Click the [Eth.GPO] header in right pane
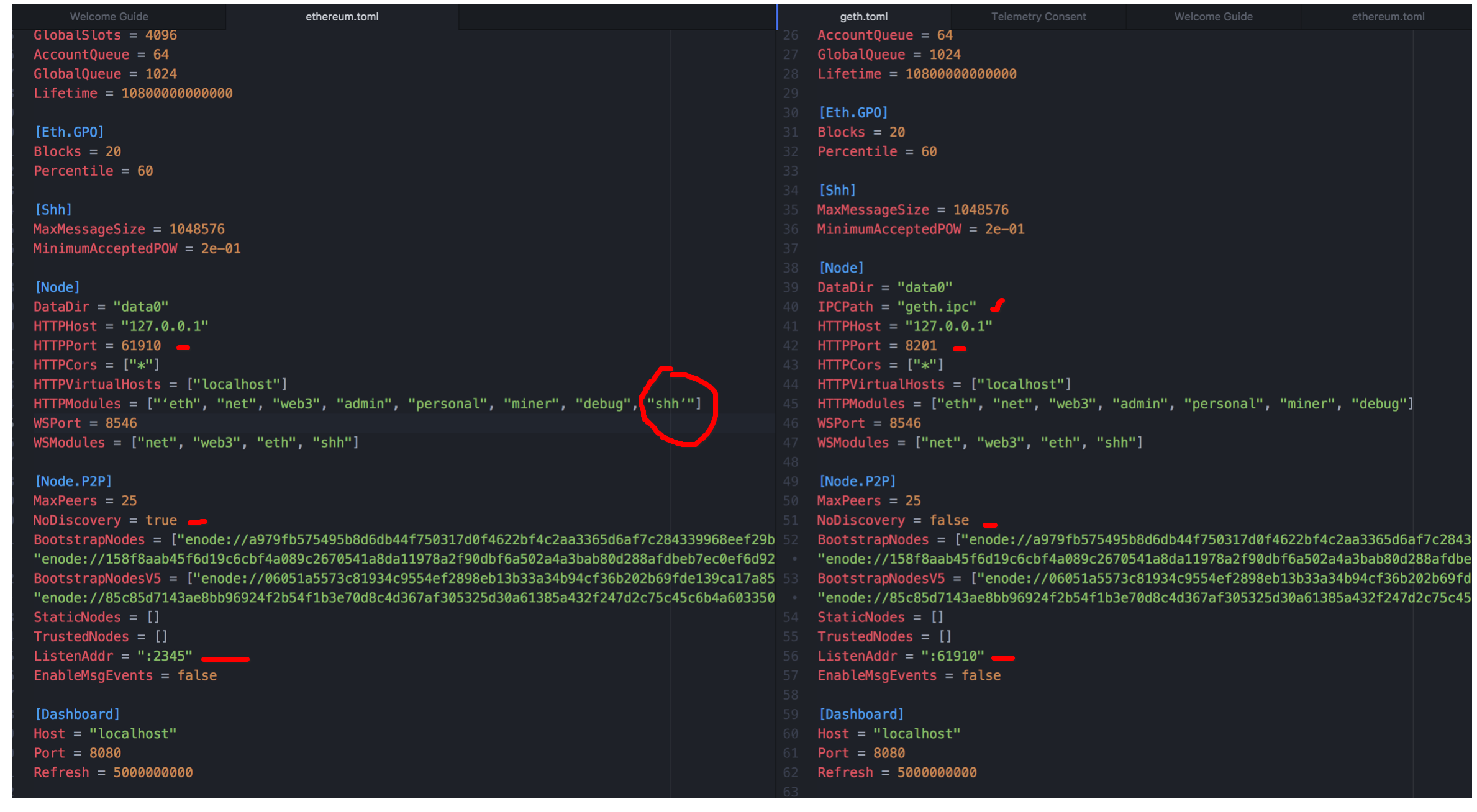The width and height of the screenshot is (1477, 812). [853, 113]
